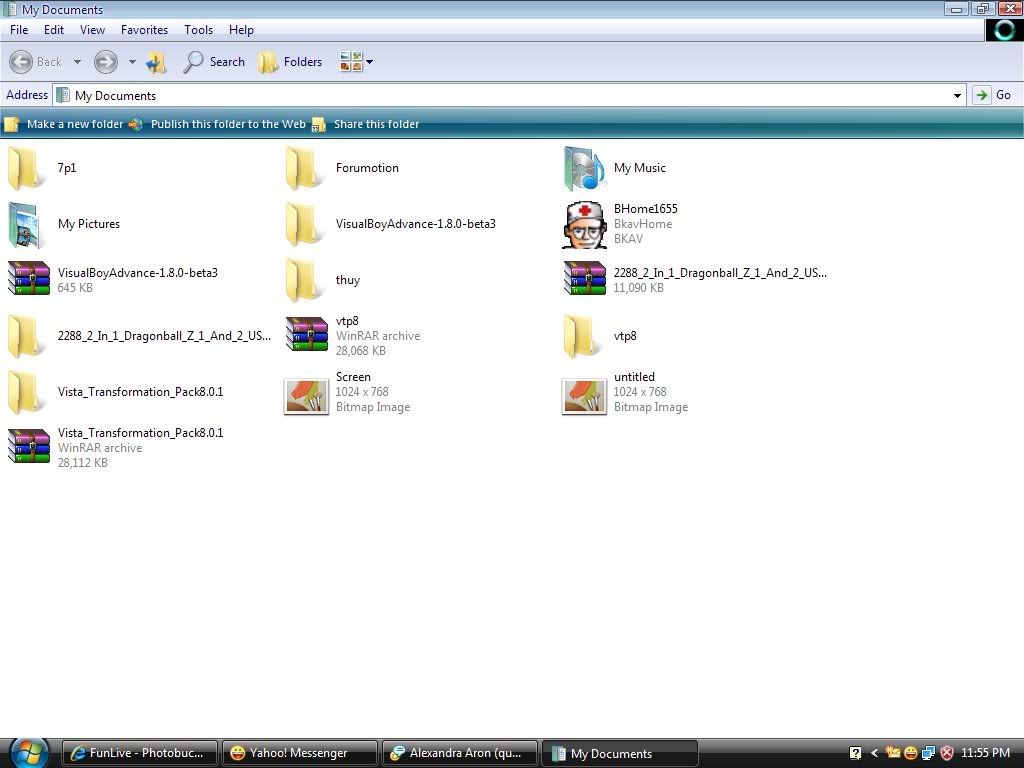Screen dimensions: 1024x768
Task: Open the Favorites menu
Action: pos(144,30)
